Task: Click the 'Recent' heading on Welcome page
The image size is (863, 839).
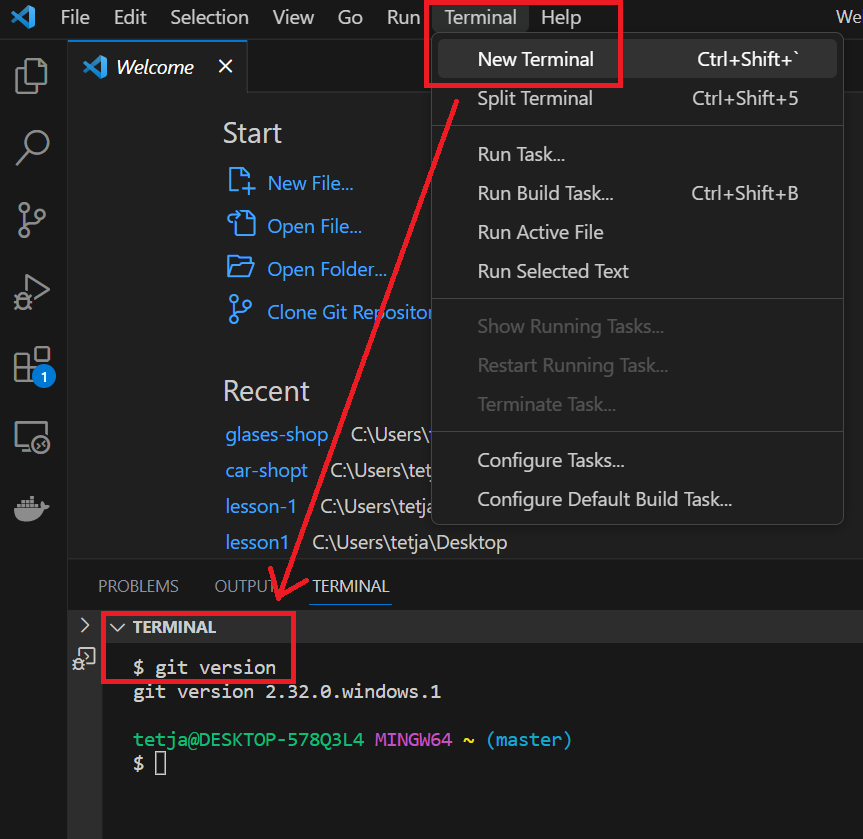Action: point(266,391)
